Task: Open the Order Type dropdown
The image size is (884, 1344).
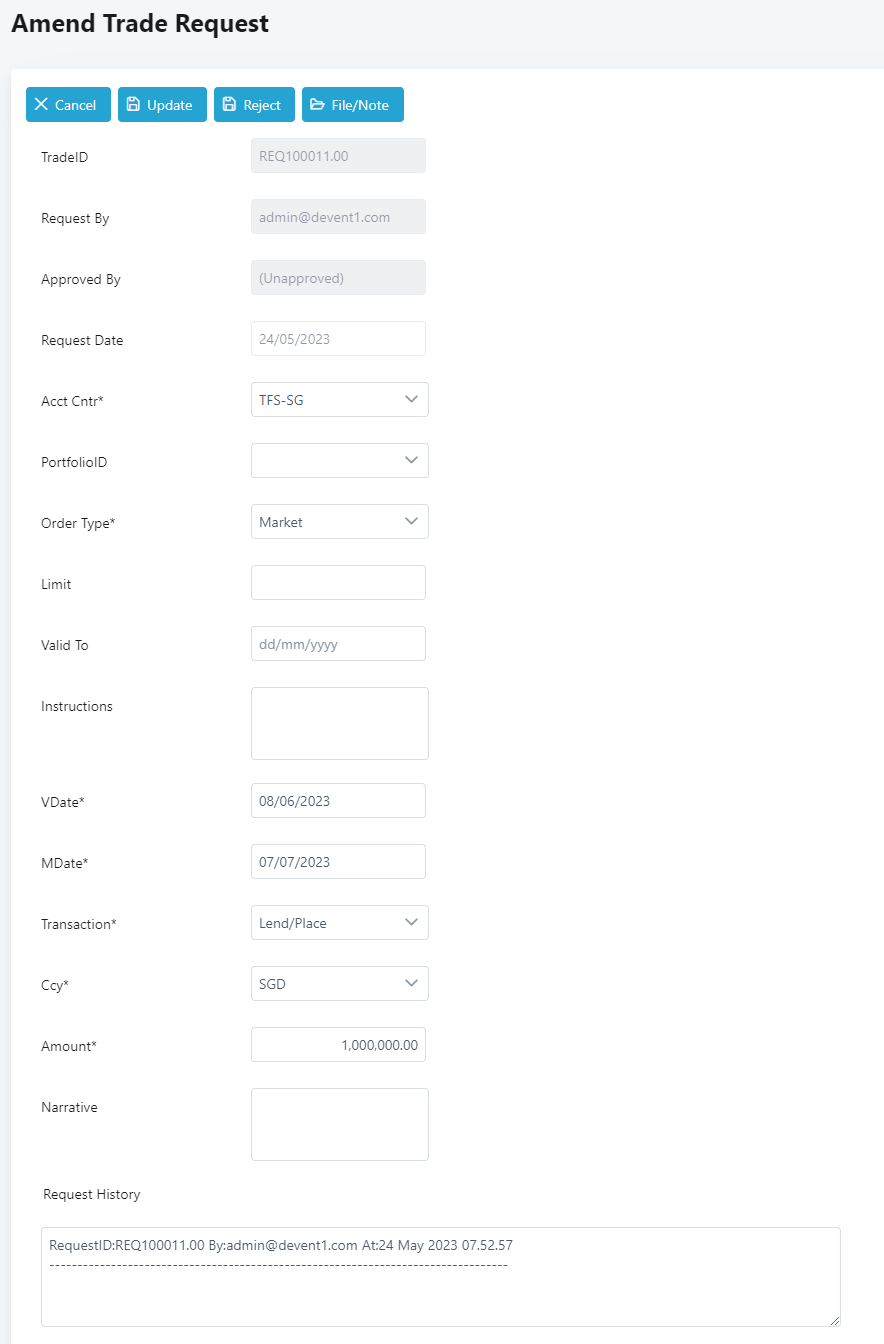Action: pos(339,522)
